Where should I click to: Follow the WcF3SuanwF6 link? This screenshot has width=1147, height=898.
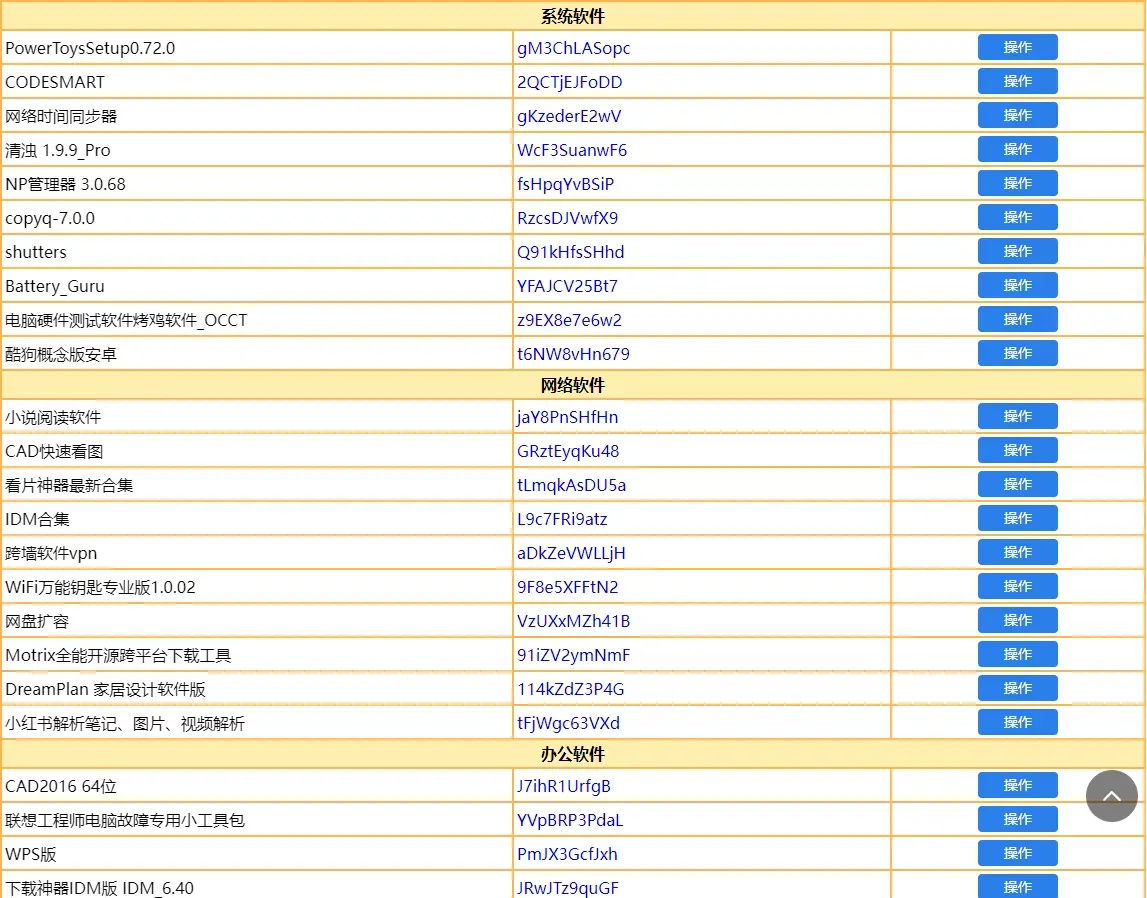(572, 150)
